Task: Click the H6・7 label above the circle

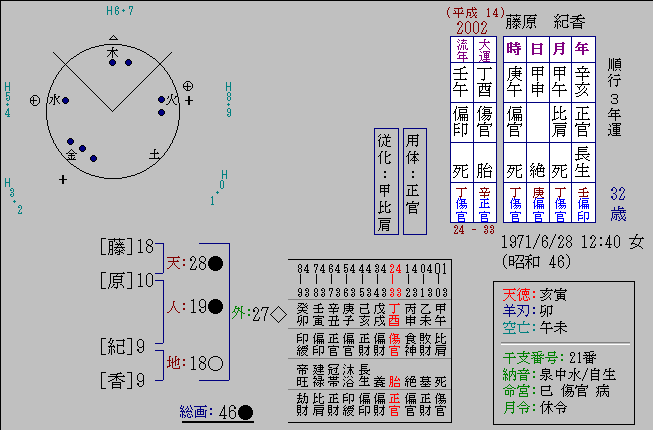Action: point(120,10)
